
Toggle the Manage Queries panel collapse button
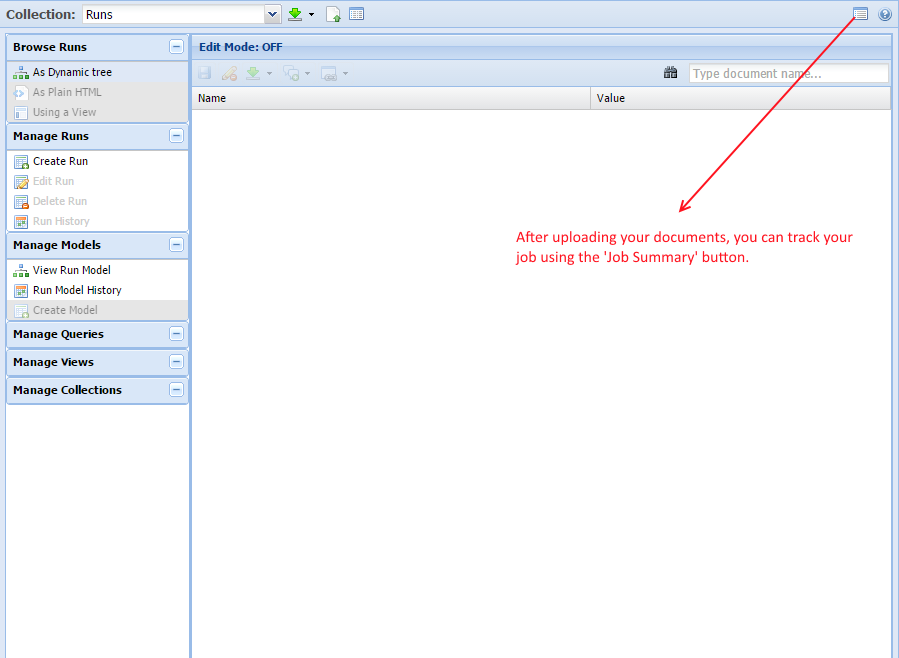pyautogui.click(x=177, y=334)
